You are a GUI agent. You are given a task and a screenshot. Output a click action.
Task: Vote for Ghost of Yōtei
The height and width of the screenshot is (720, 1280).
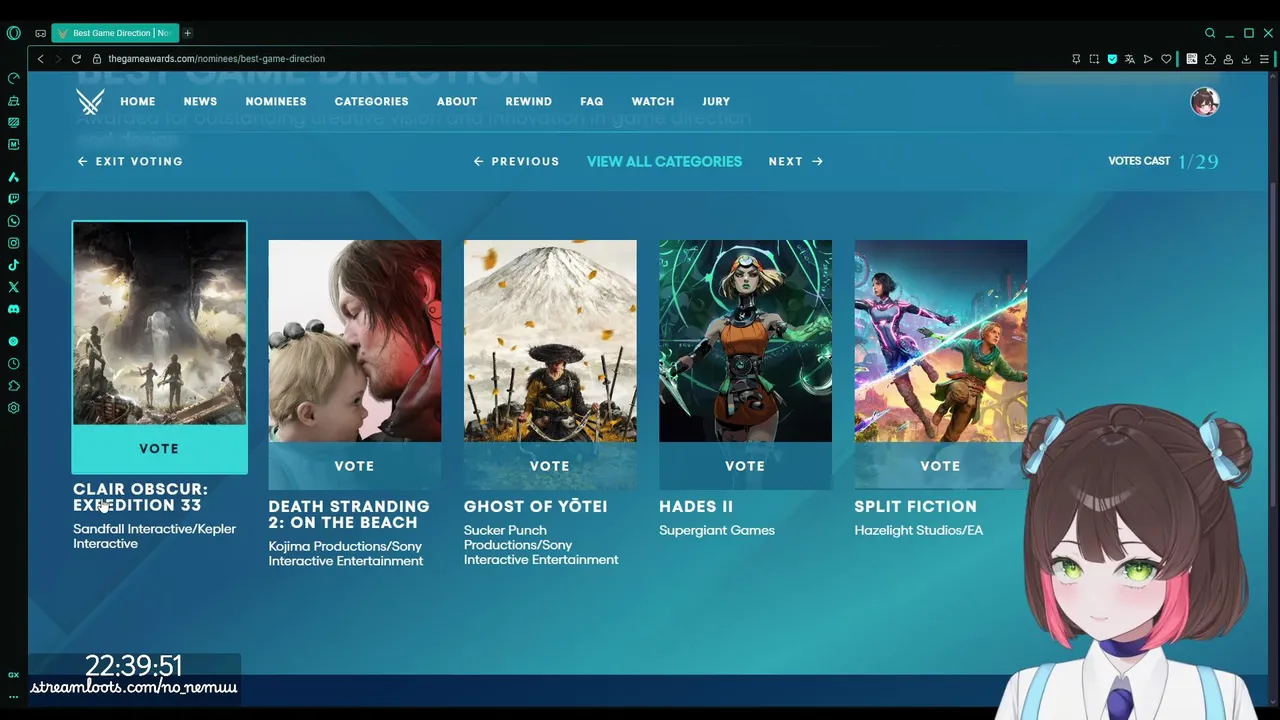point(549,466)
